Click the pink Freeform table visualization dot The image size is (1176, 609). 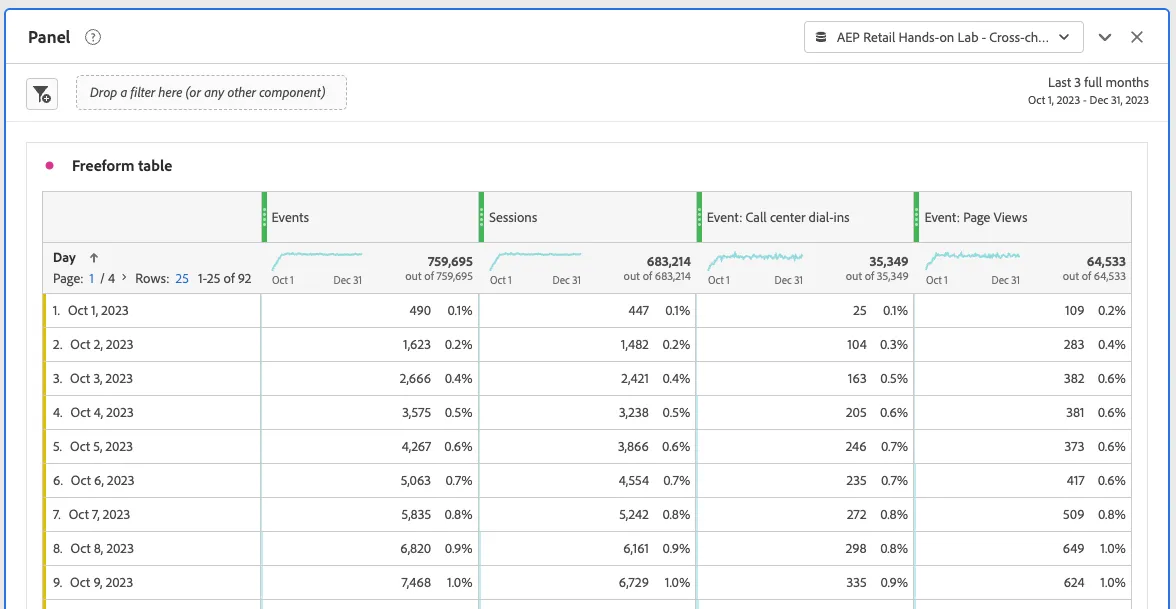click(50, 166)
